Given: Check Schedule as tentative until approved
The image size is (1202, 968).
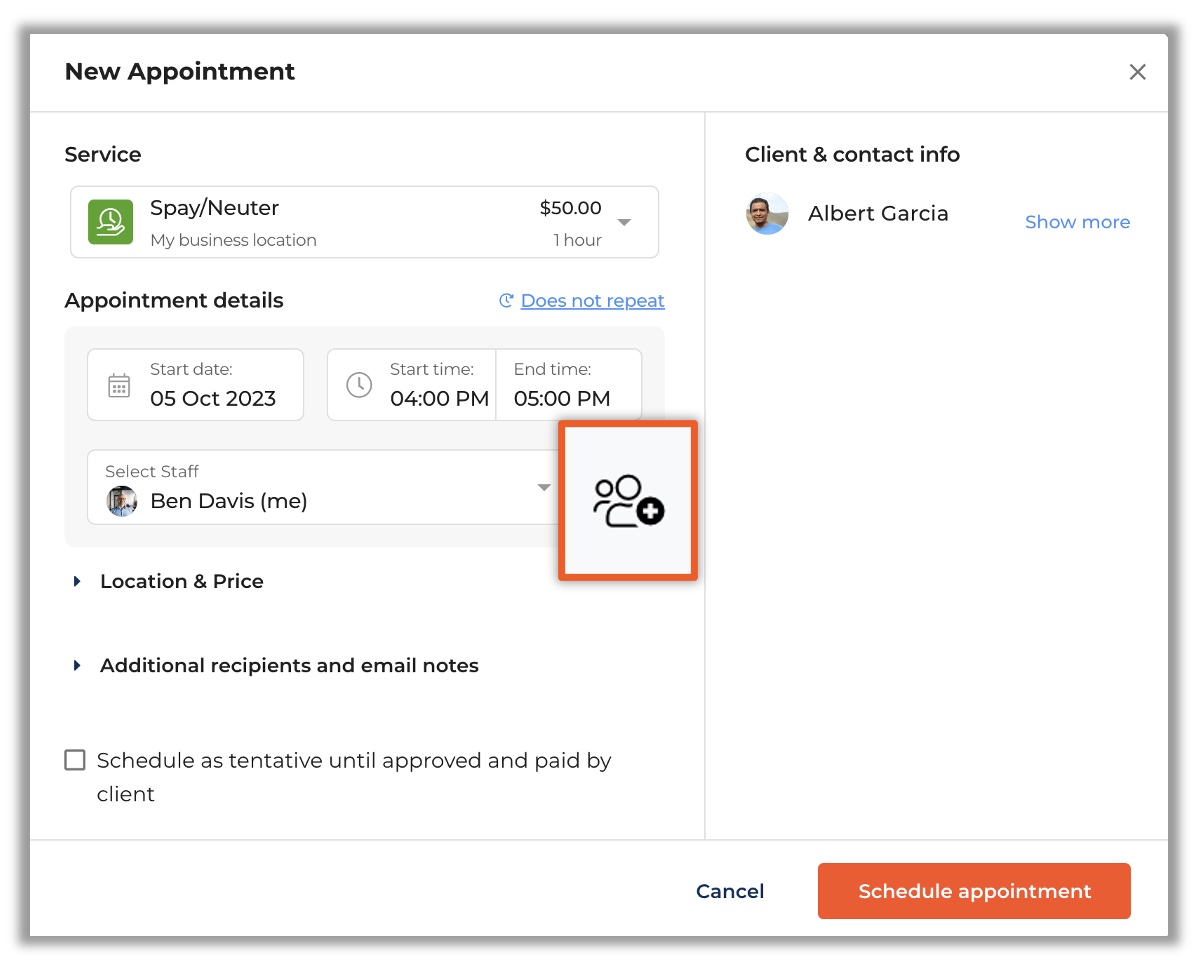Looking at the screenshot, I should coord(75,760).
